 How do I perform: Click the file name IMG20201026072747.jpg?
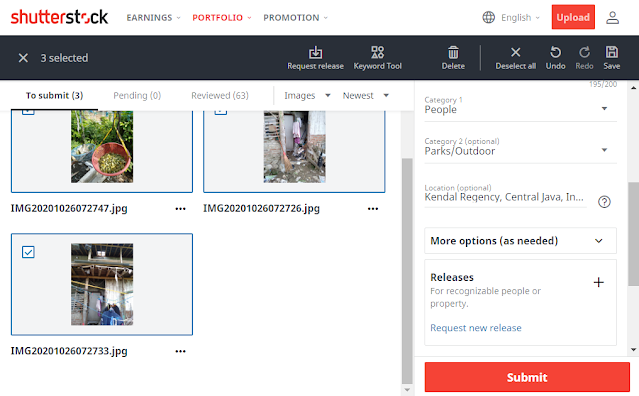coord(69,209)
